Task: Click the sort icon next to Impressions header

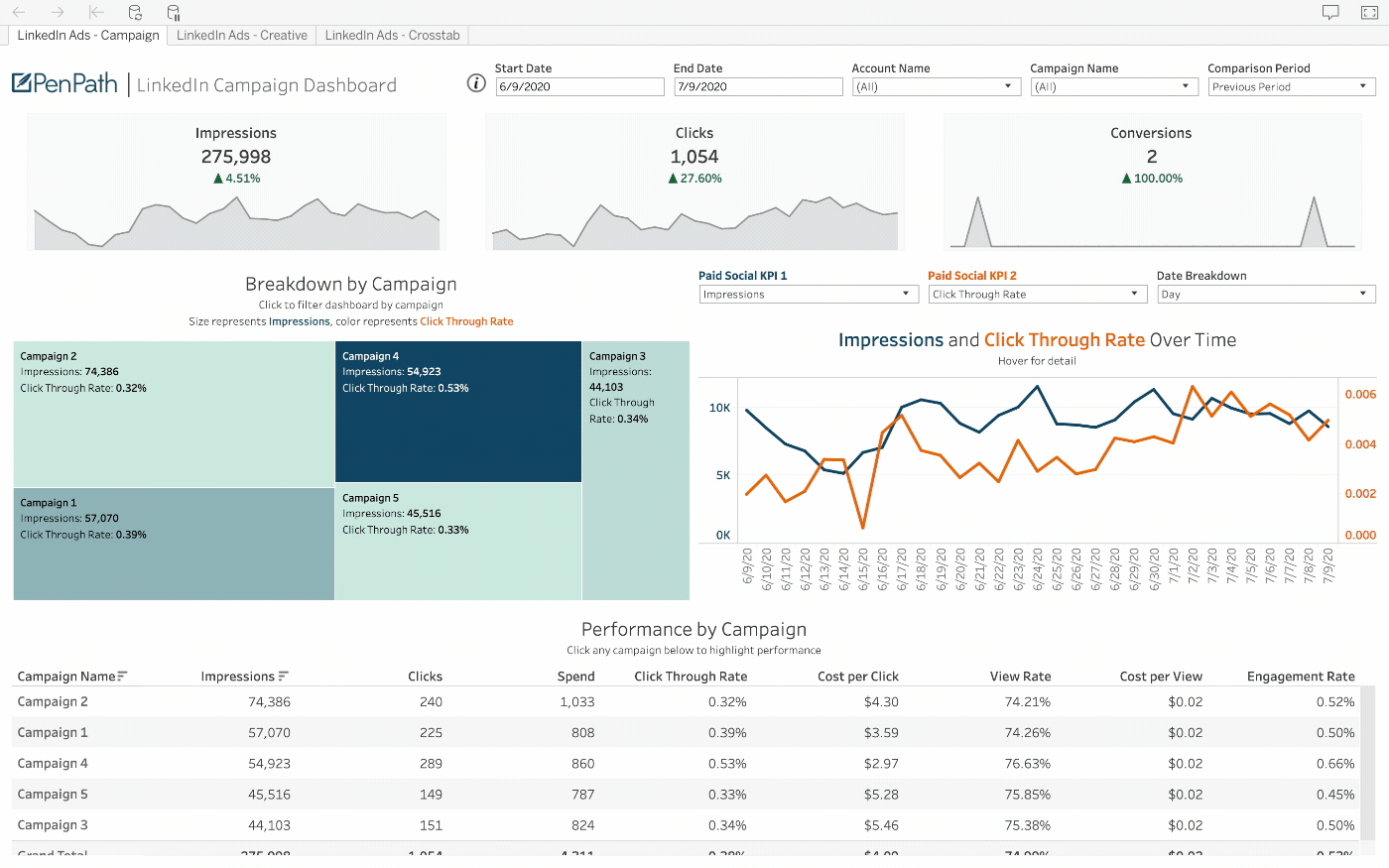Action: click(x=284, y=677)
